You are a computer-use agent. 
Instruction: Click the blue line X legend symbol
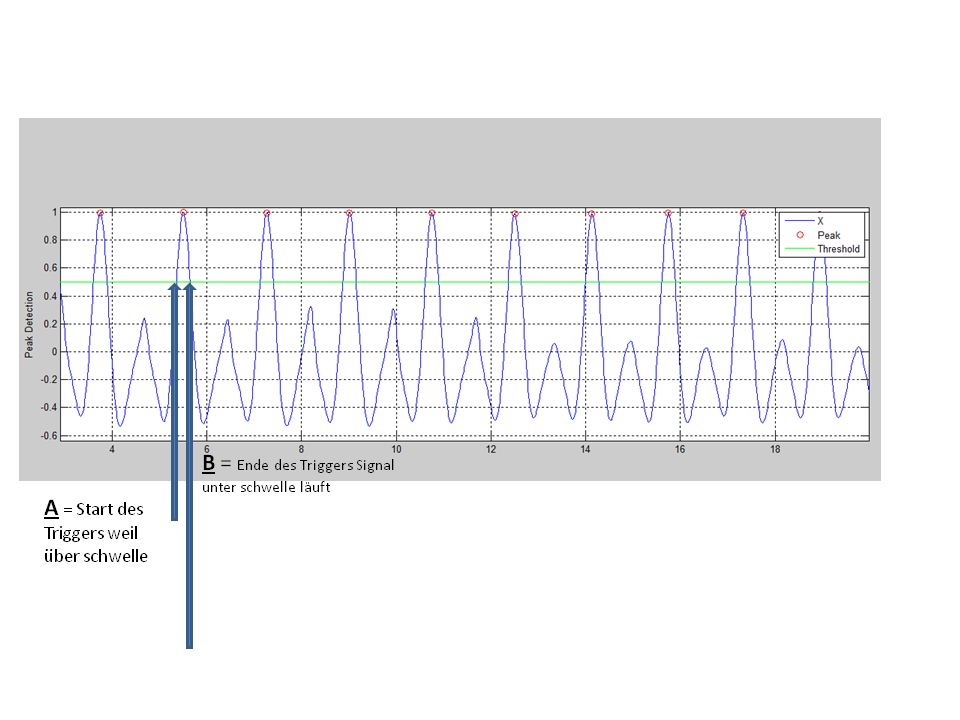click(x=798, y=221)
